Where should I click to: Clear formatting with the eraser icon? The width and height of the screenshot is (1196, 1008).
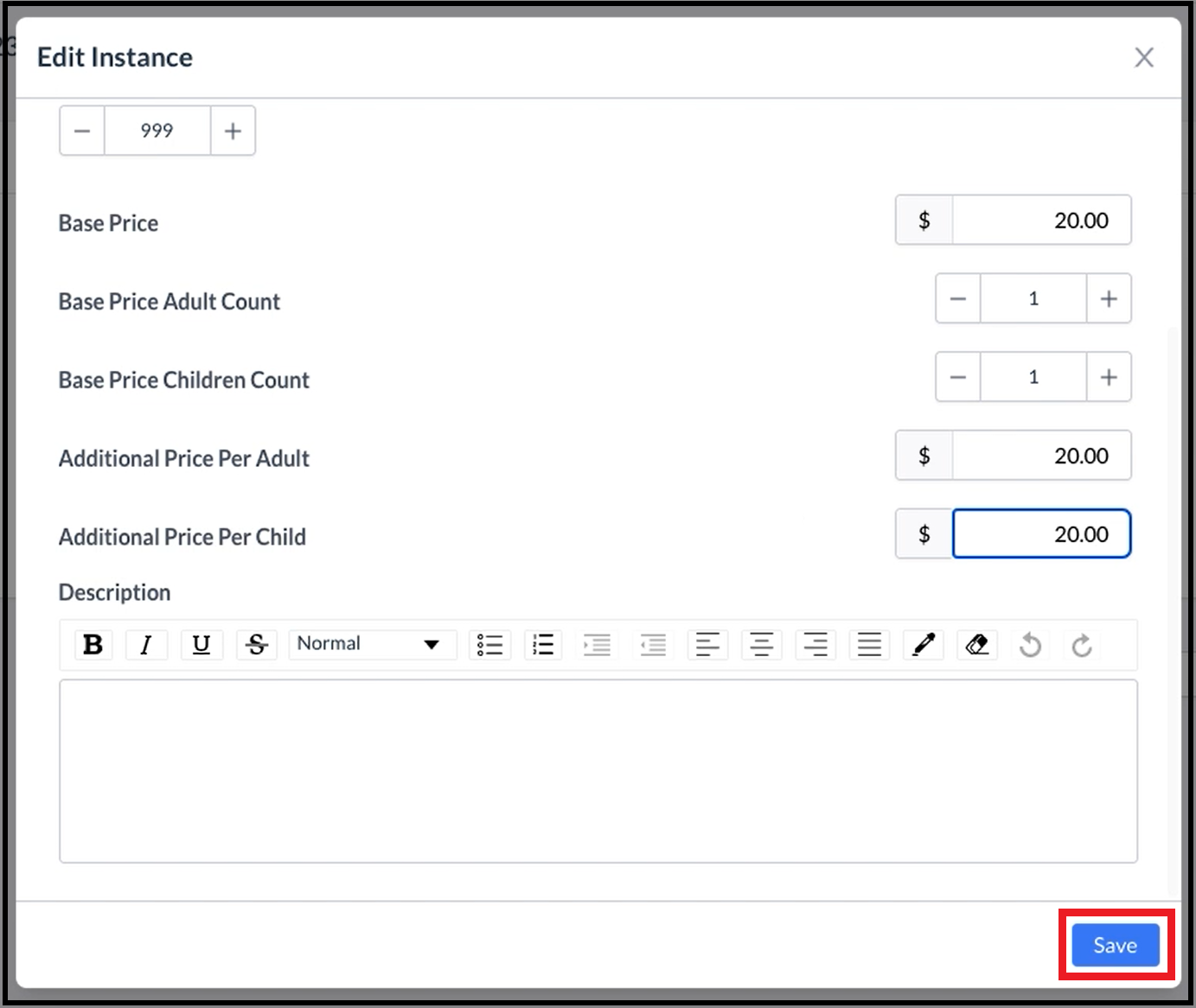[x=976, y=644]
